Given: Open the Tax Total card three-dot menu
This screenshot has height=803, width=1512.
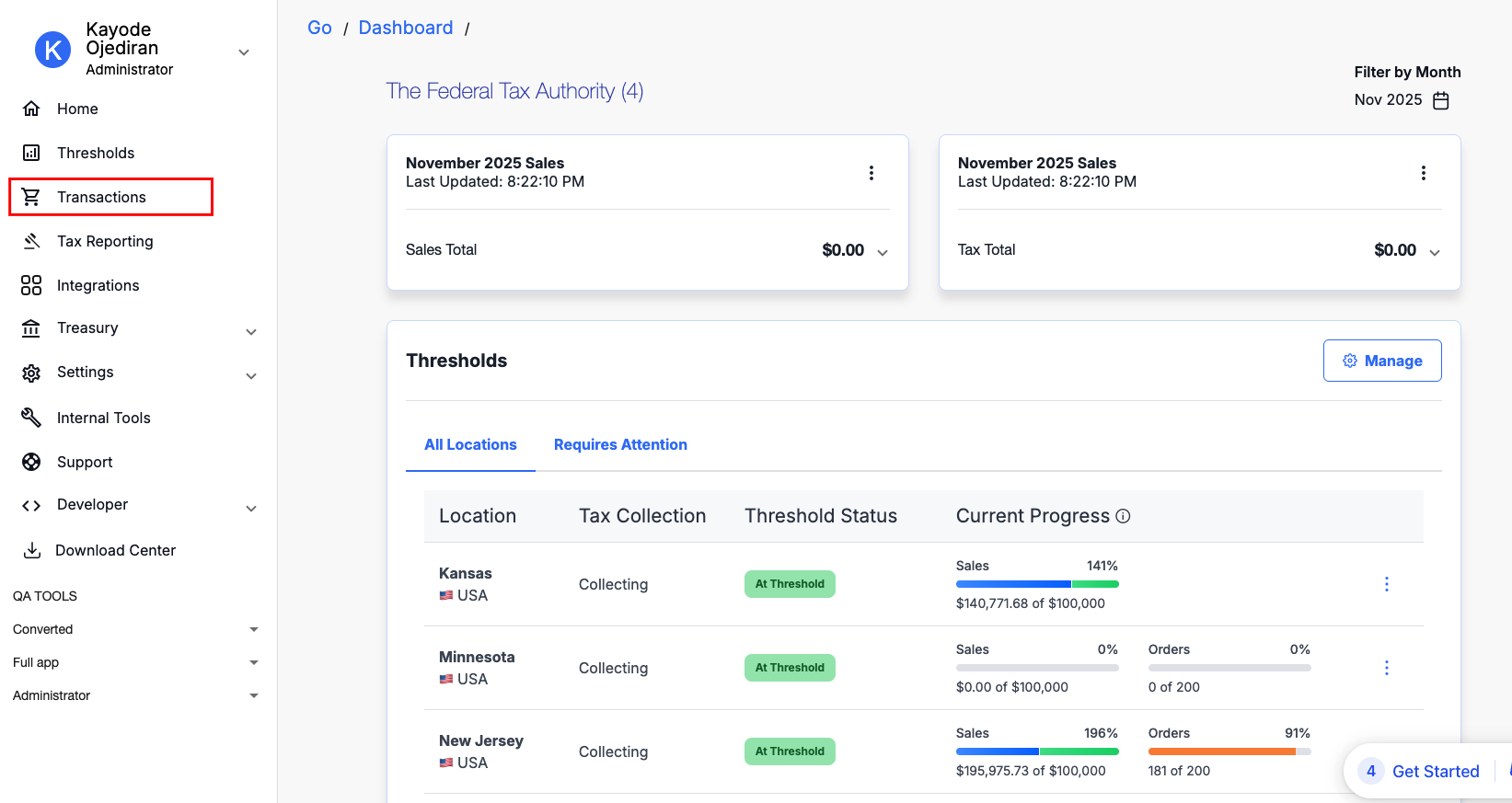Looking at the screenshot, I should coord(1424,173).
